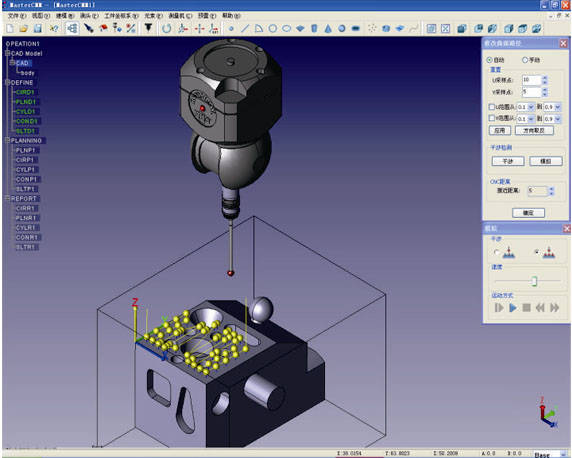
Task: Select the cone element tool
Action: click(x=328, y=28)
